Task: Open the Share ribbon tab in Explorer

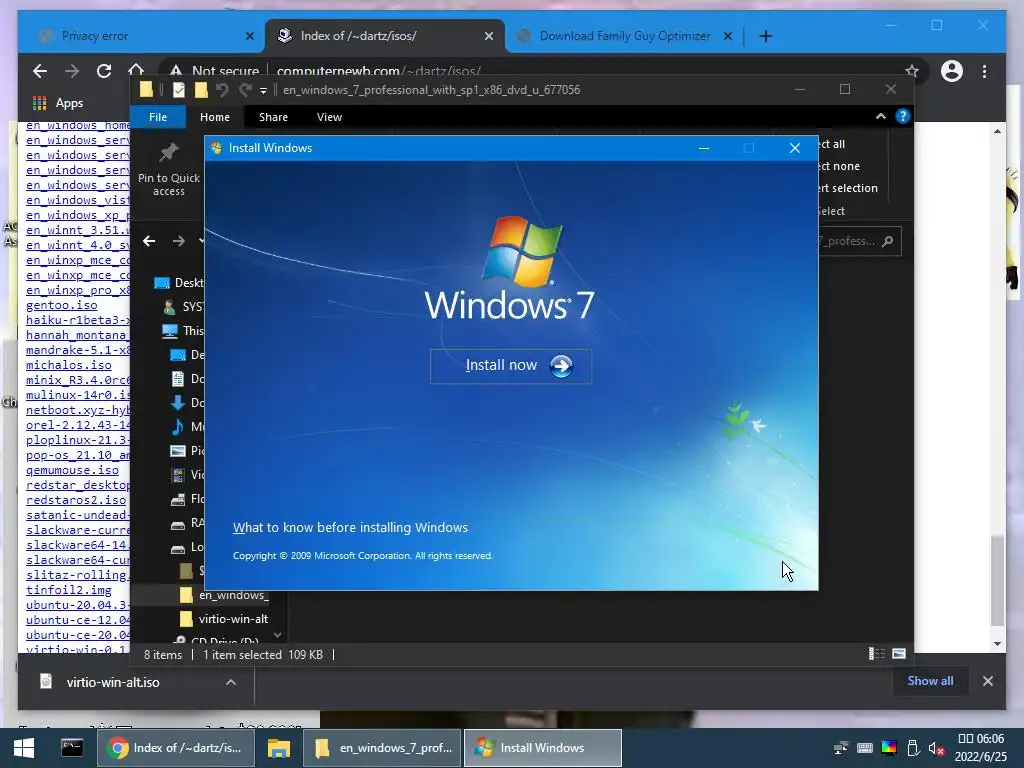Action: tap(273, 117)
